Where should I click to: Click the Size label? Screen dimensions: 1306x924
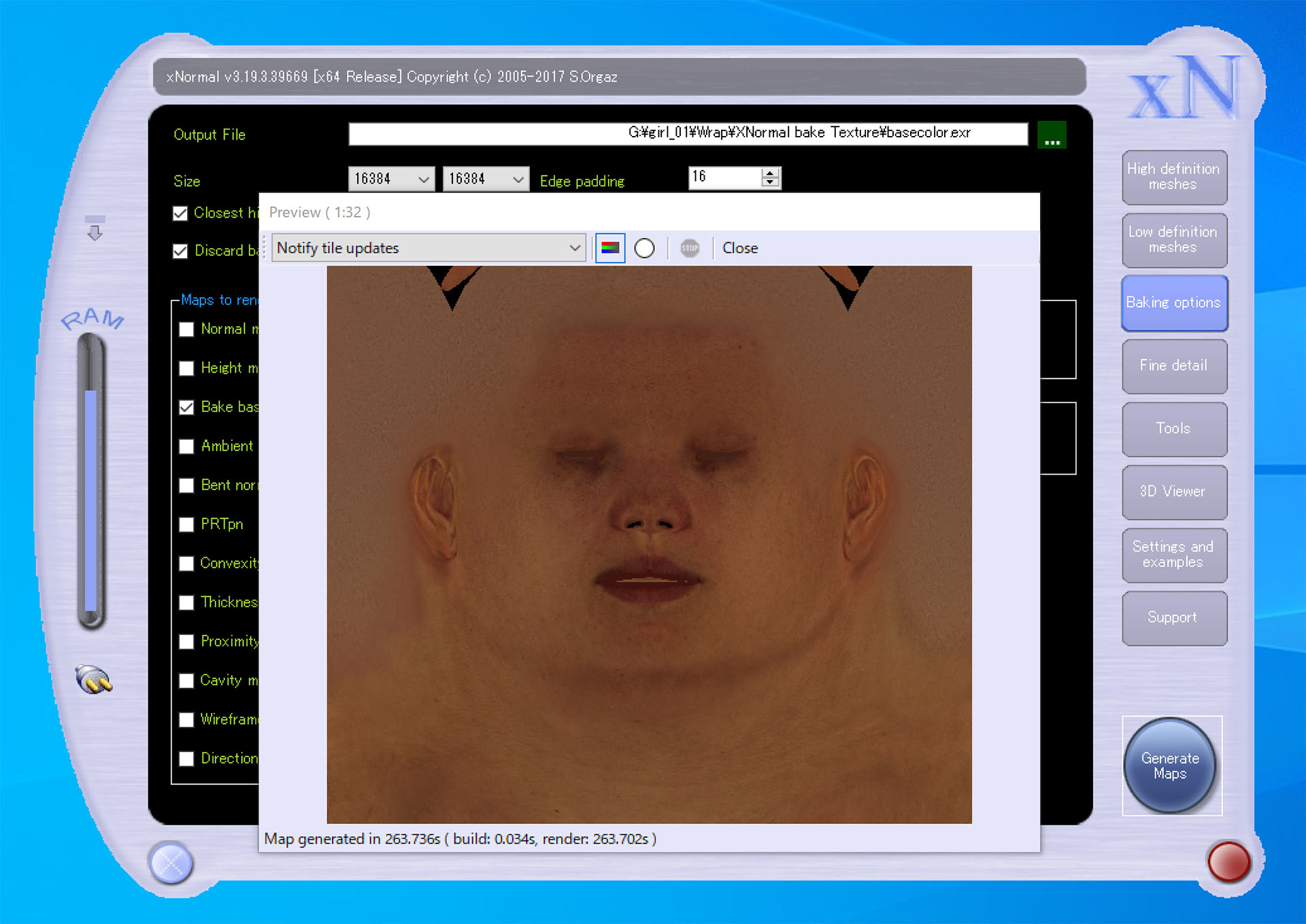click(x=187, y=182)
